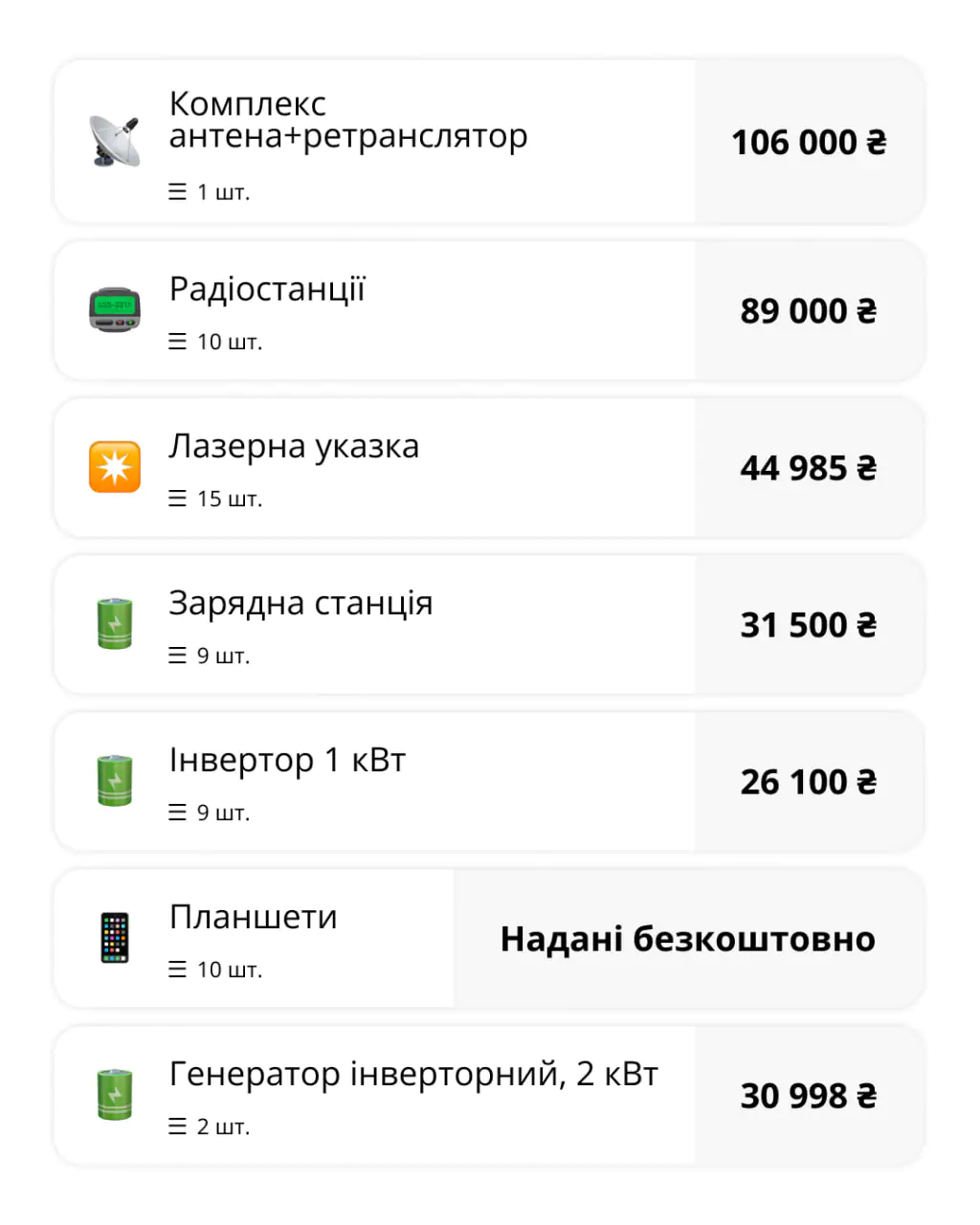Screen dimensions: 980x1225
Task: Click the Генератор інверторний, 2 кВт title
Action: 413,1074
